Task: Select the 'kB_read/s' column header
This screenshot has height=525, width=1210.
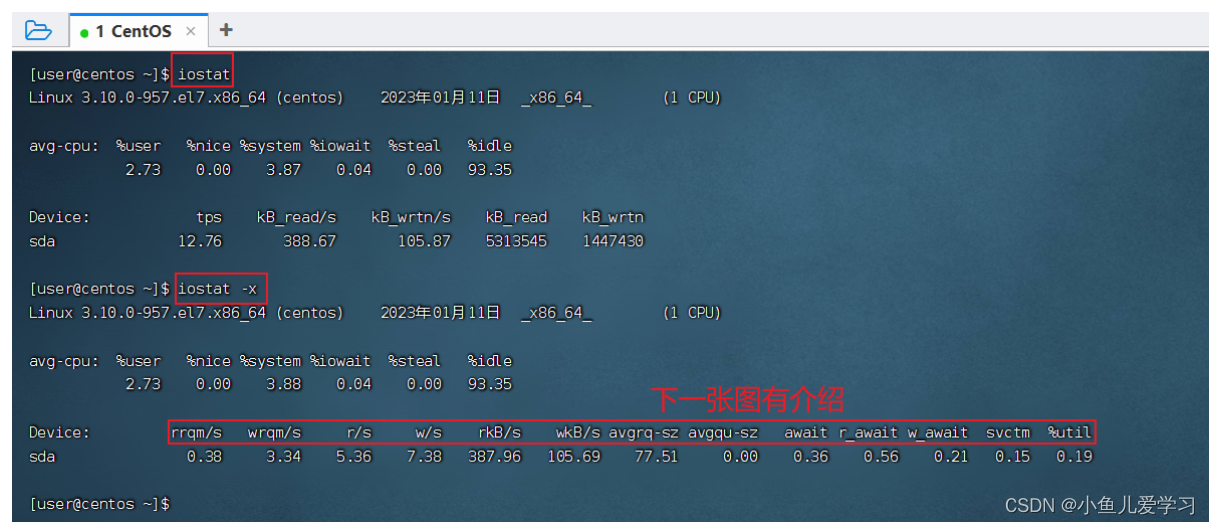Action: click(296, 217)
